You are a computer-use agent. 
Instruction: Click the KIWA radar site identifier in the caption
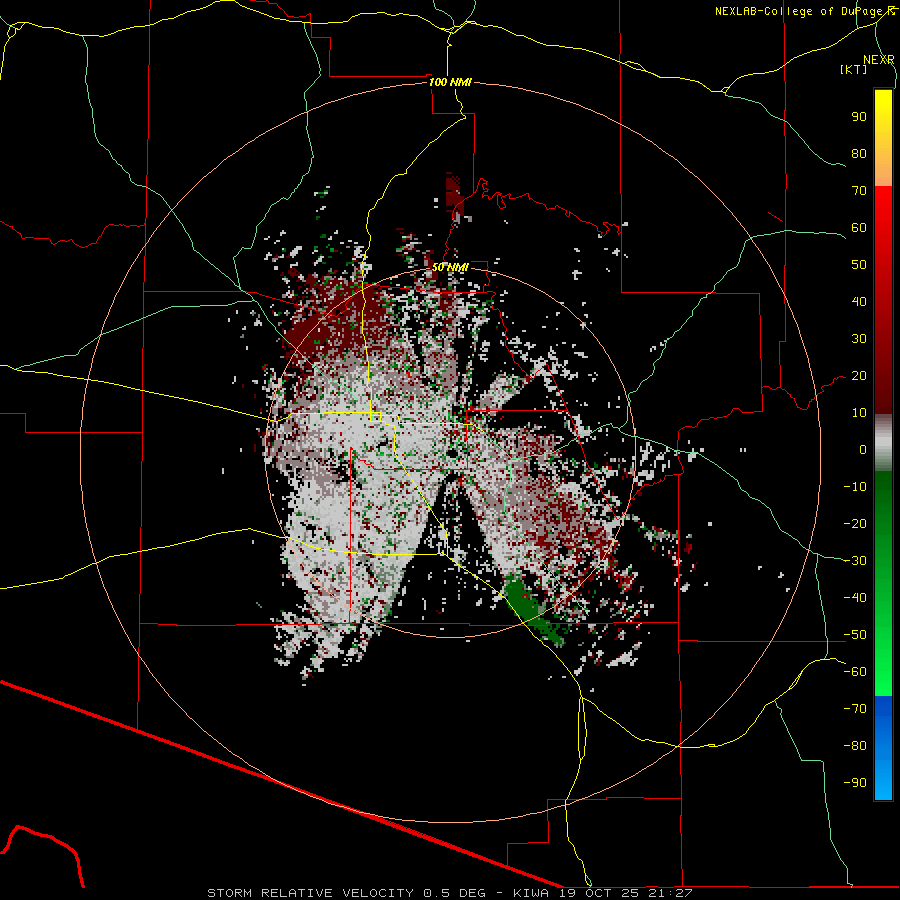click(x=532, y=893)
